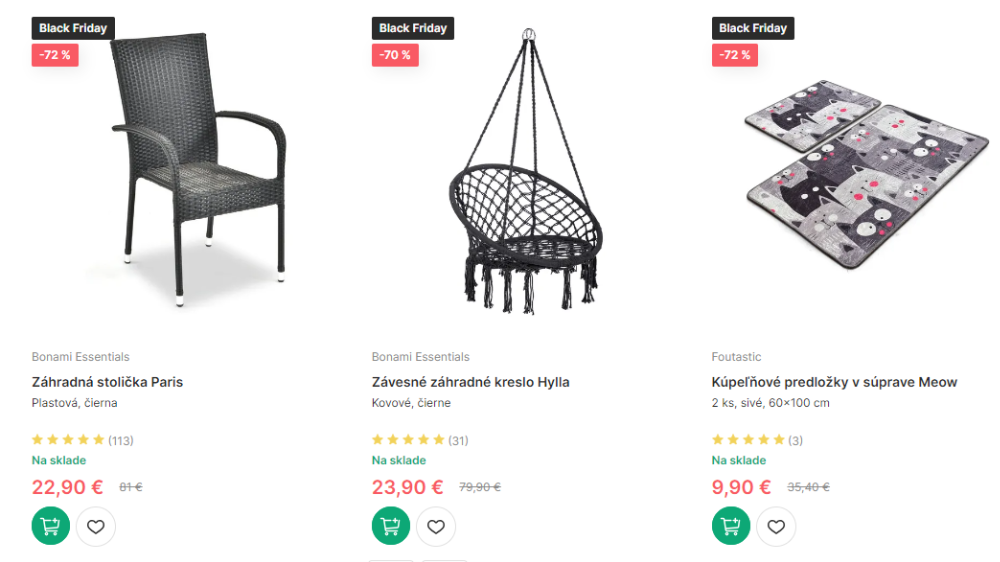Image resolution: width=1000 pixels, height=562 pixels.
Task: Open Kúpeľňové predložky v súprave Meow link
Action: click(x=834, y=382)
